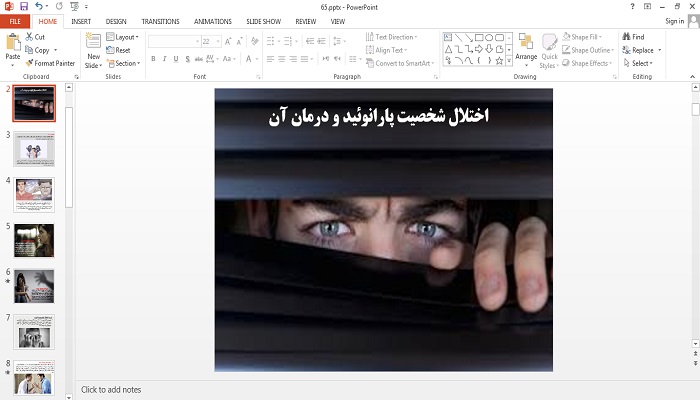Open font color picker A

pos(249,59)
